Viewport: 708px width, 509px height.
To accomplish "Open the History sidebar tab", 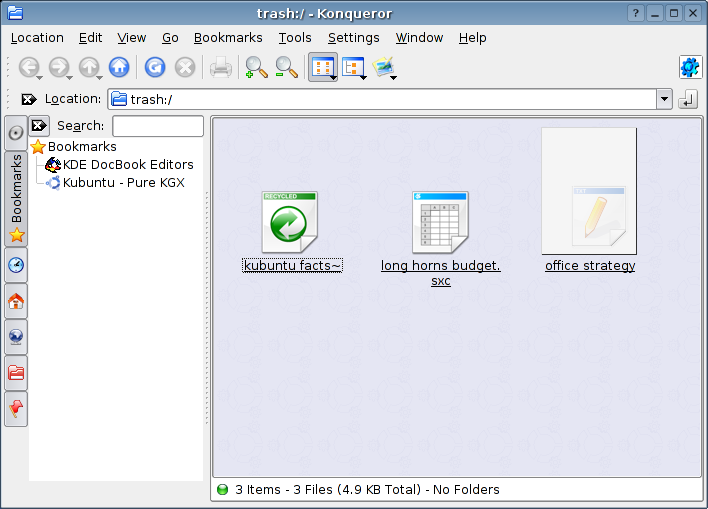I will pyautogui.click(x=16, y=265).
